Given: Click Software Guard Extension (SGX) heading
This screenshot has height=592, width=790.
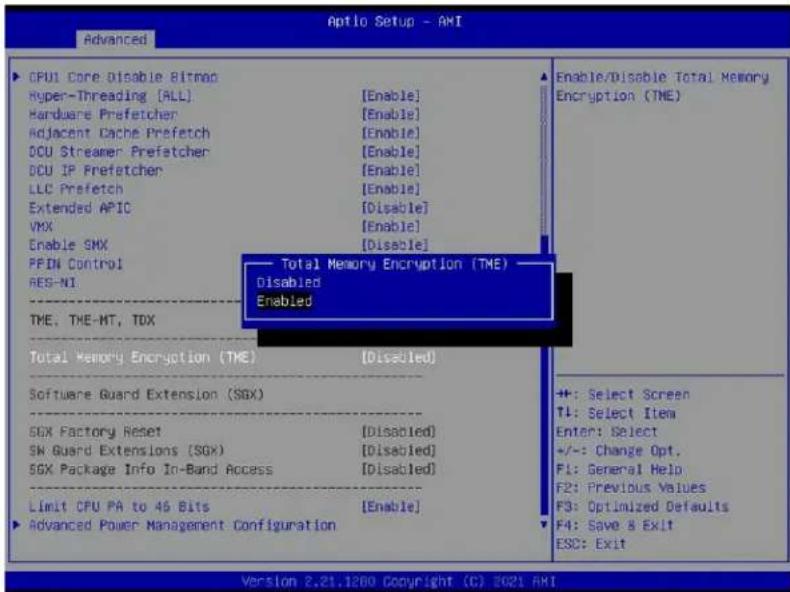Looking at the screenshot, I should (146, 394).
